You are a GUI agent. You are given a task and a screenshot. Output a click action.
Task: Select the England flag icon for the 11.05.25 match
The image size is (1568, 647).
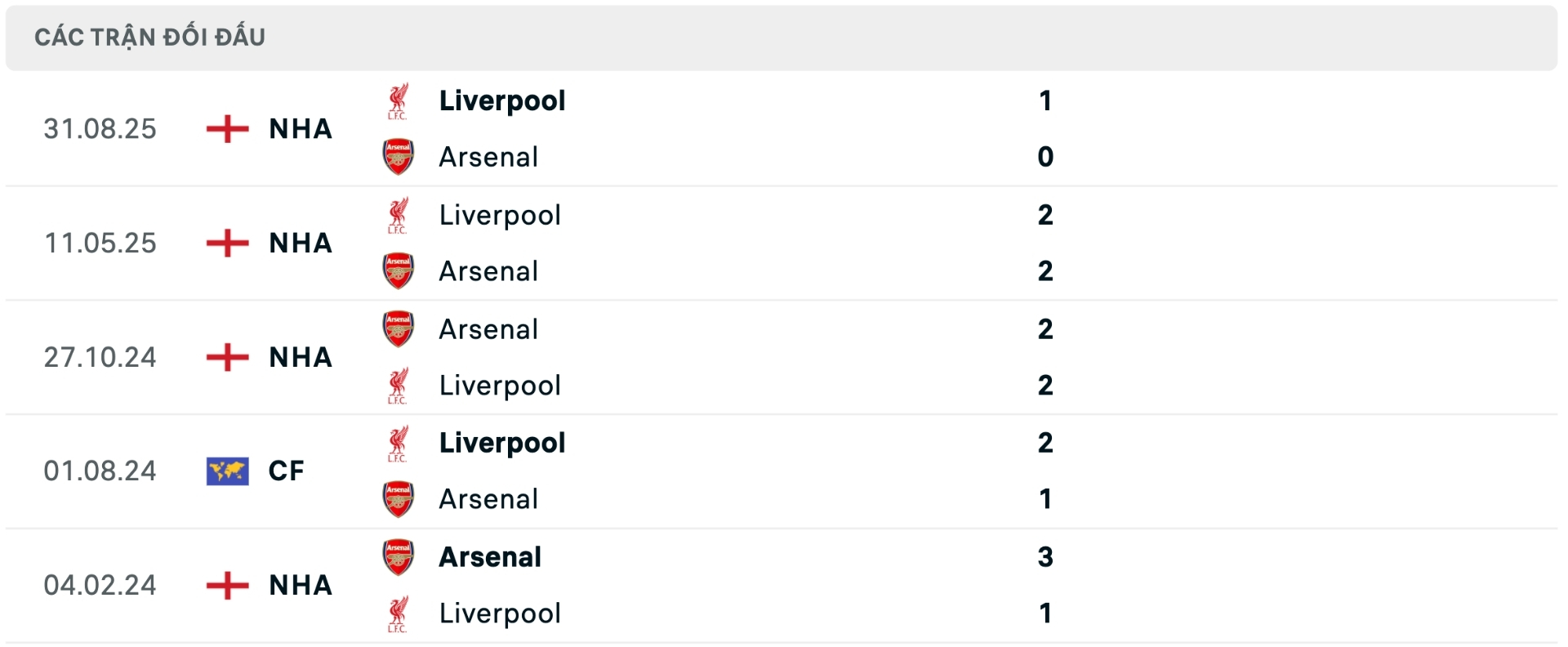[x=226, y=243]
